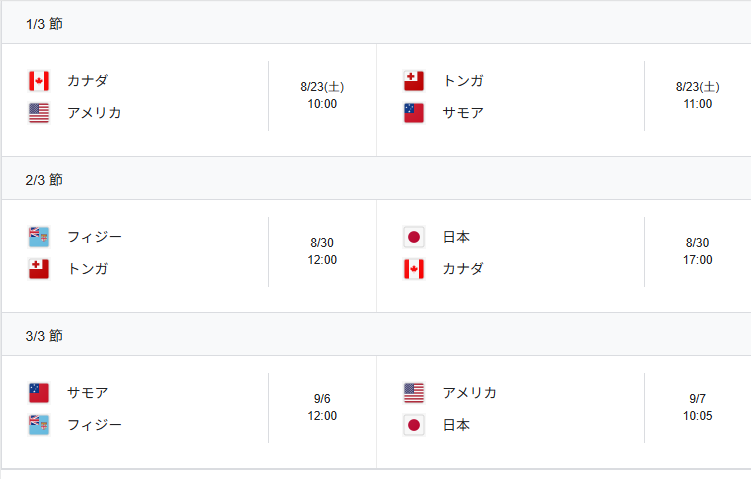Click the 9/7 10:05 match time

pos(697,407)
